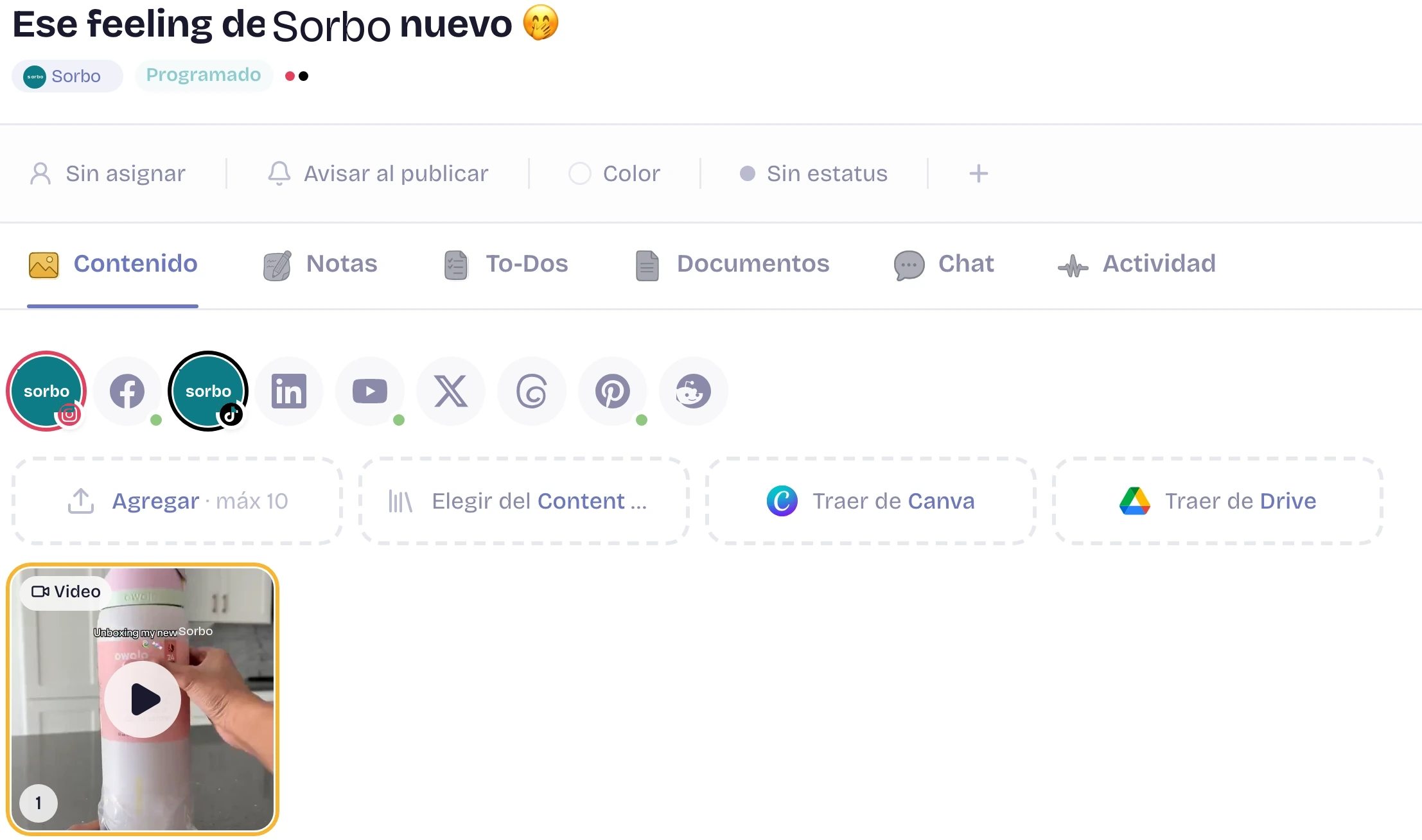1422x840 pixels.
Task: Toggle the Sorbo TikTok account
Action: pyautogui.click(x=208, y=391)
